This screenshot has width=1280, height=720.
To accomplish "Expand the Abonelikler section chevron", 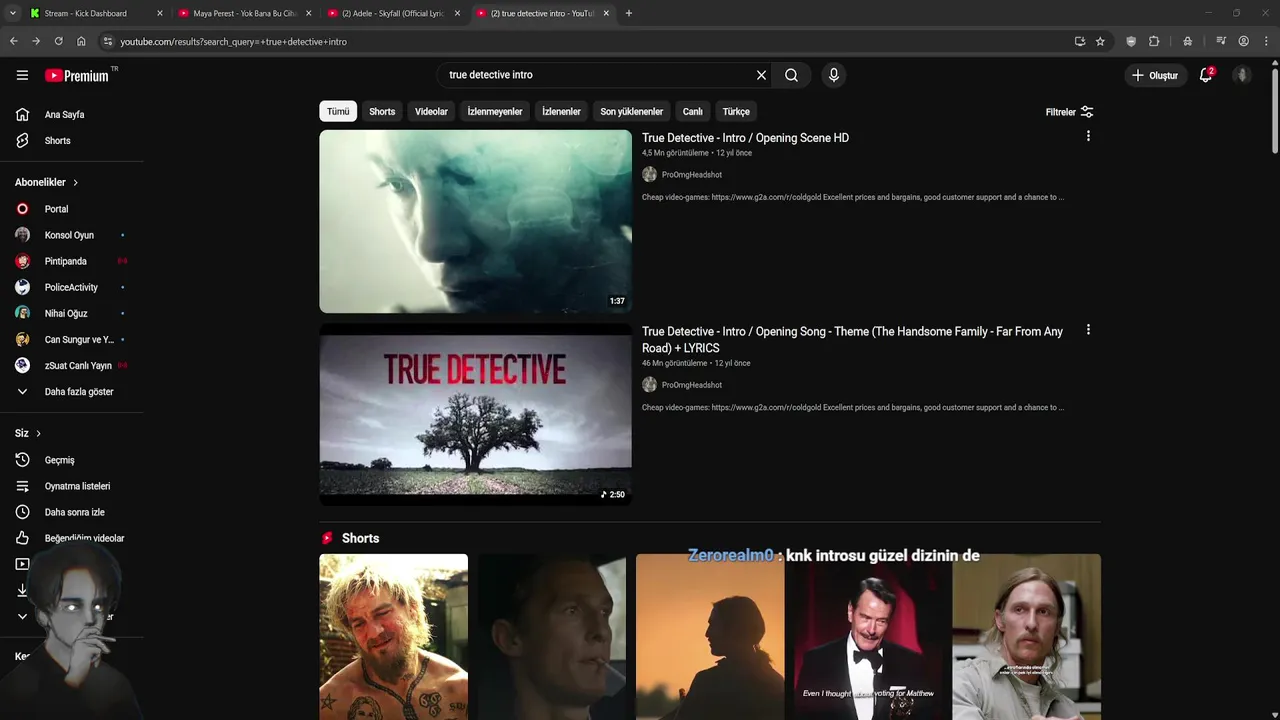I will (75, 183).
